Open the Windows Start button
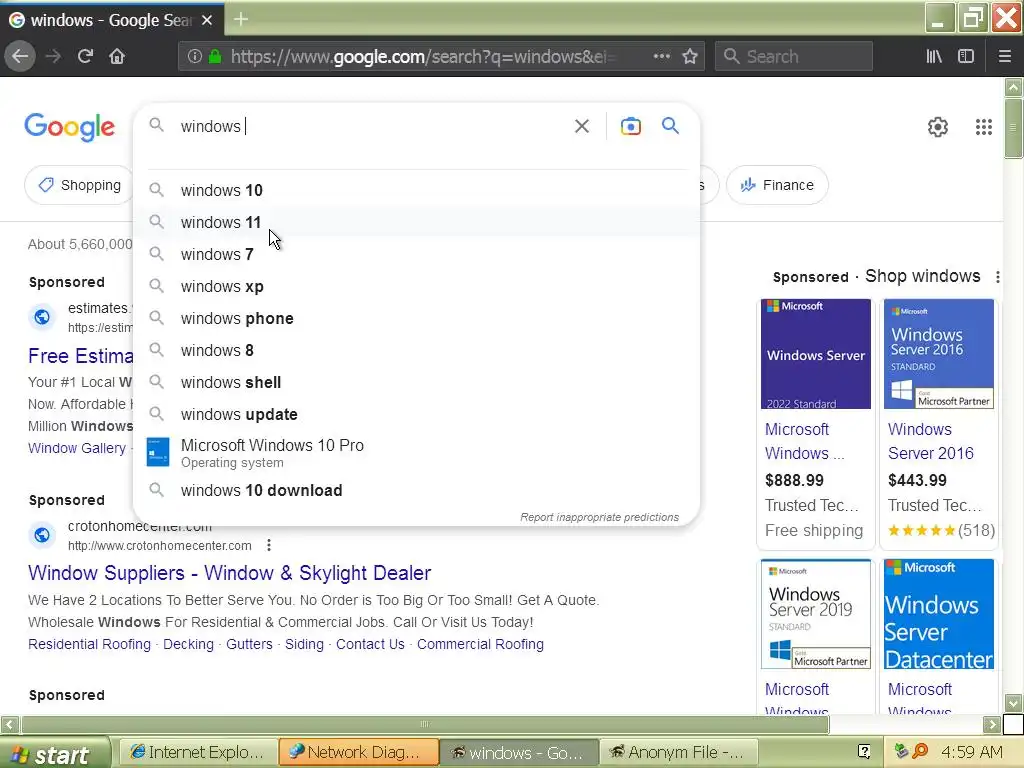Viewport: 1024px width, 768px height. coord(55,754)
